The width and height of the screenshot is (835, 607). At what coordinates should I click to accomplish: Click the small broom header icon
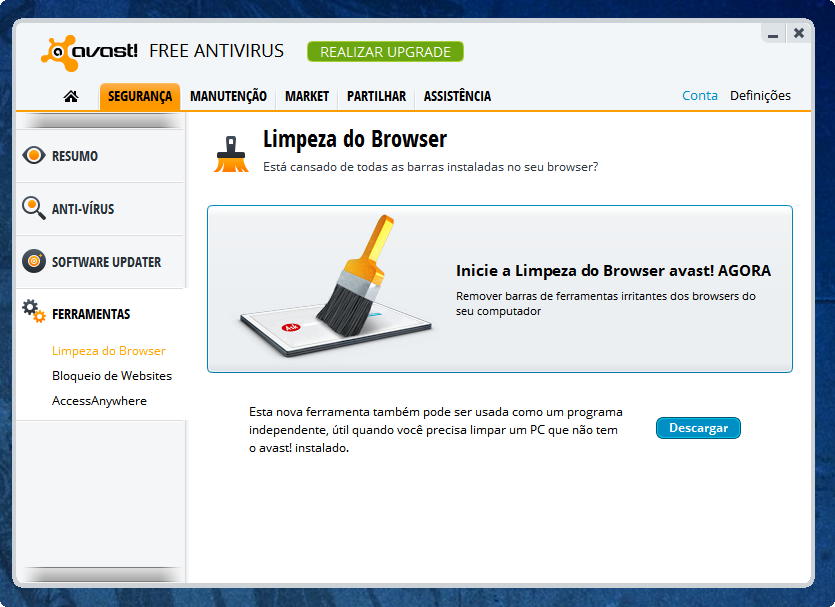[231, 154]
